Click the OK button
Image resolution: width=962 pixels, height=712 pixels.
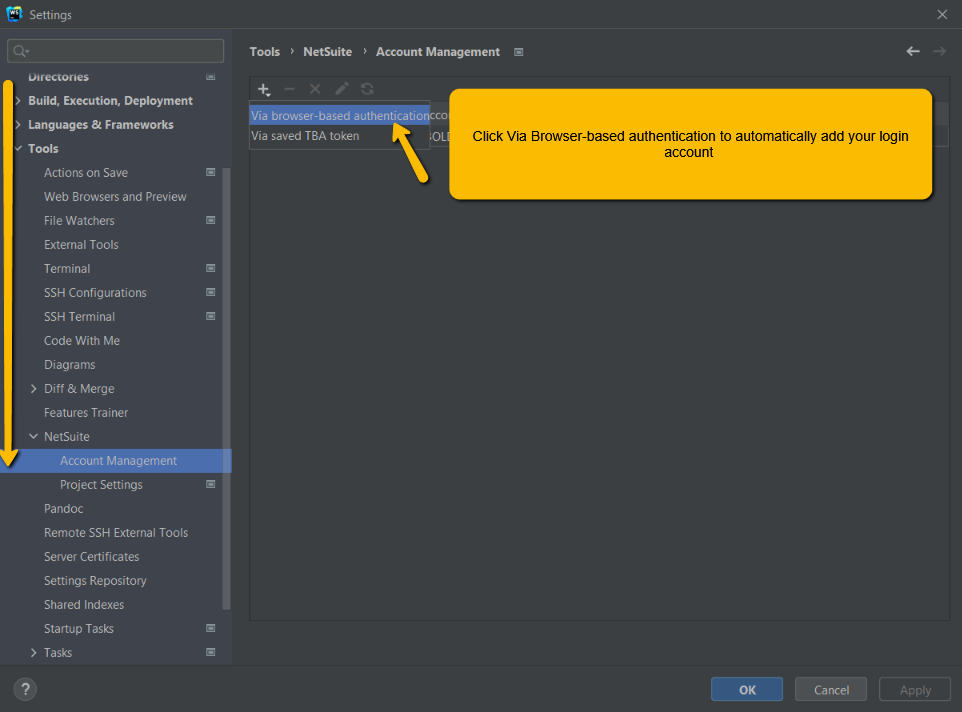point(747,689)
